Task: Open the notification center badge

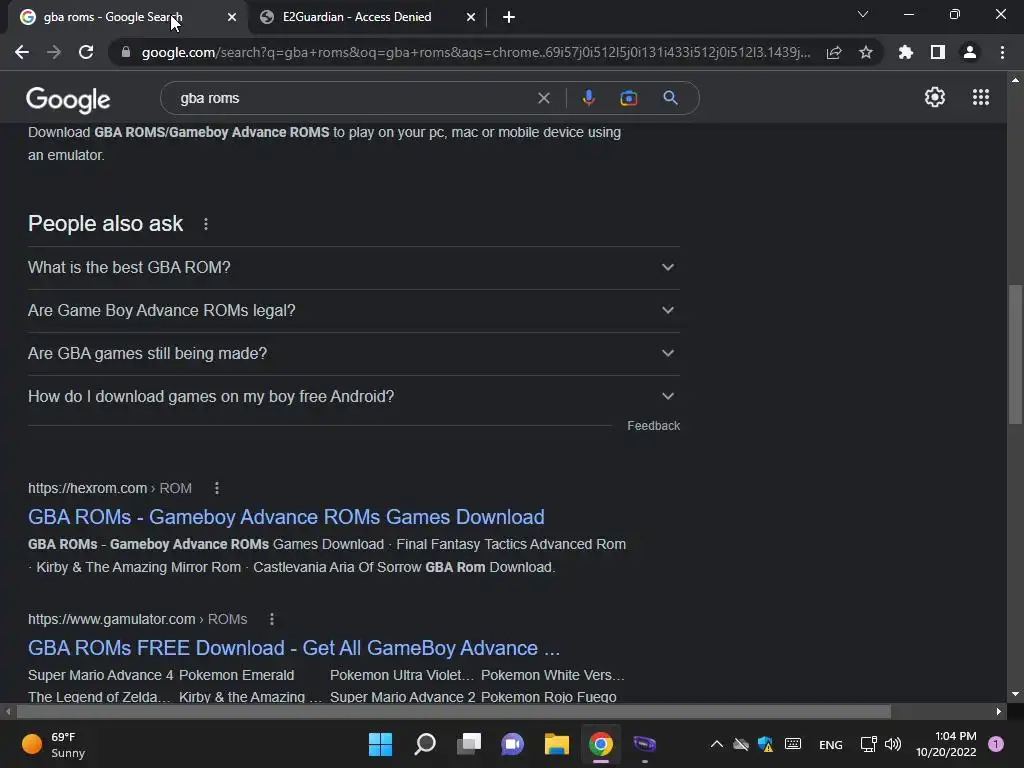Action: pos(996,744)
